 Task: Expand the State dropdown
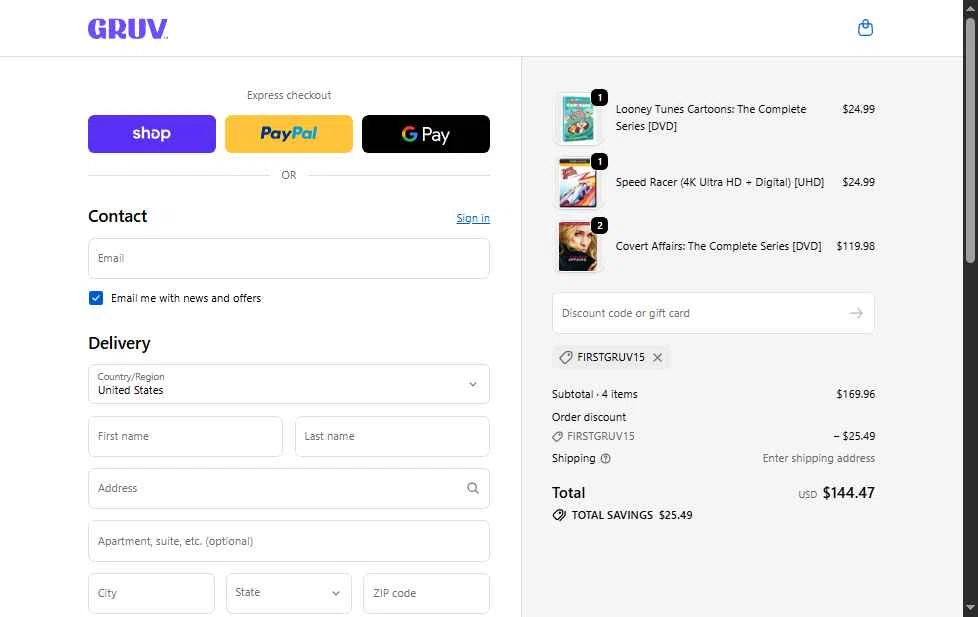click(x=289, y=593)
